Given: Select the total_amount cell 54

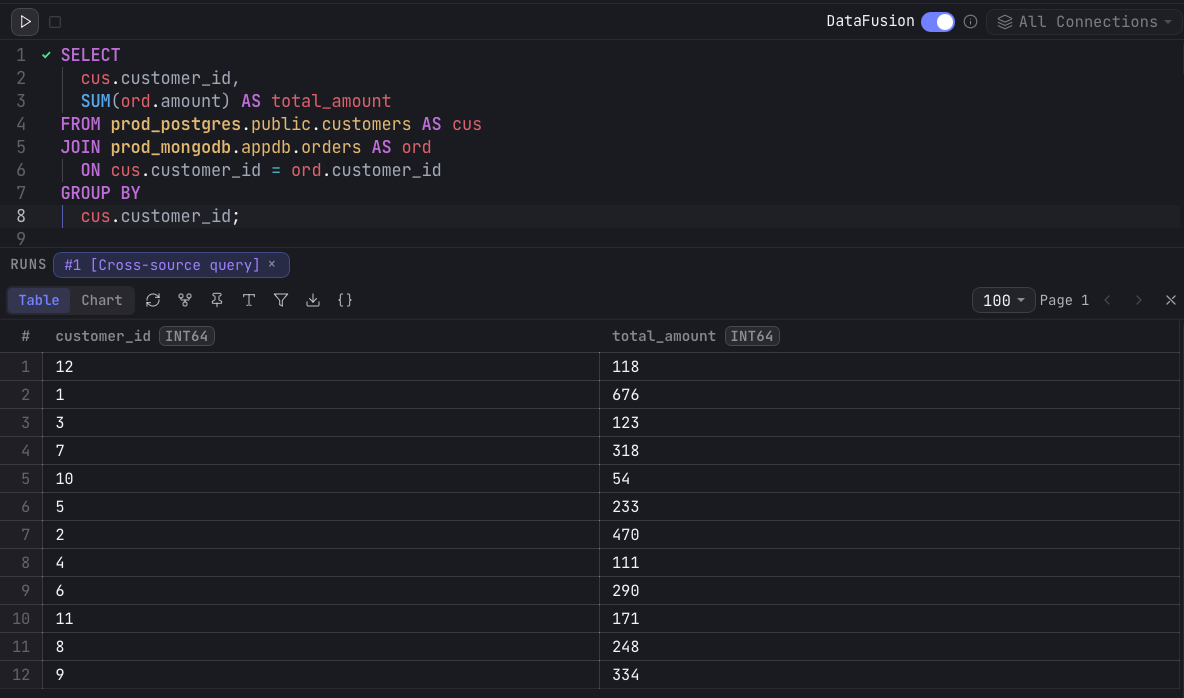Looking at the screenshot, I should 890,478.
